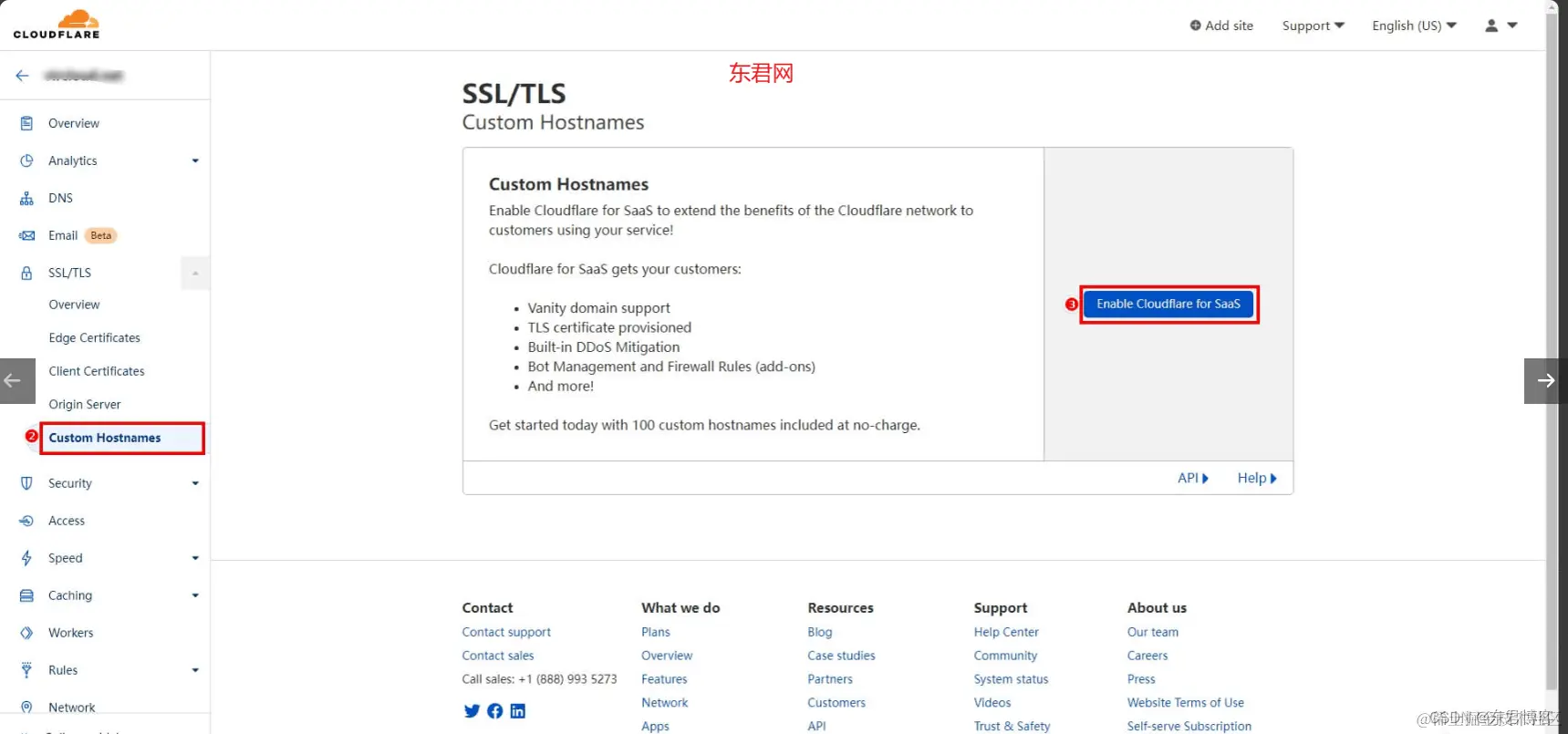Open the Partners footer link
This screenshot has height=734, width=1568.
(830, 679)
